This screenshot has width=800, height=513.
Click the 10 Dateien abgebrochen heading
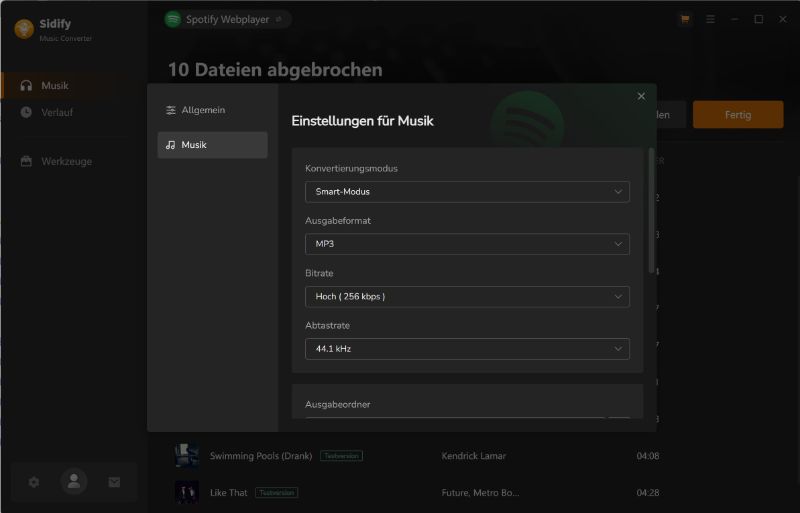click(x=275, y=69)
